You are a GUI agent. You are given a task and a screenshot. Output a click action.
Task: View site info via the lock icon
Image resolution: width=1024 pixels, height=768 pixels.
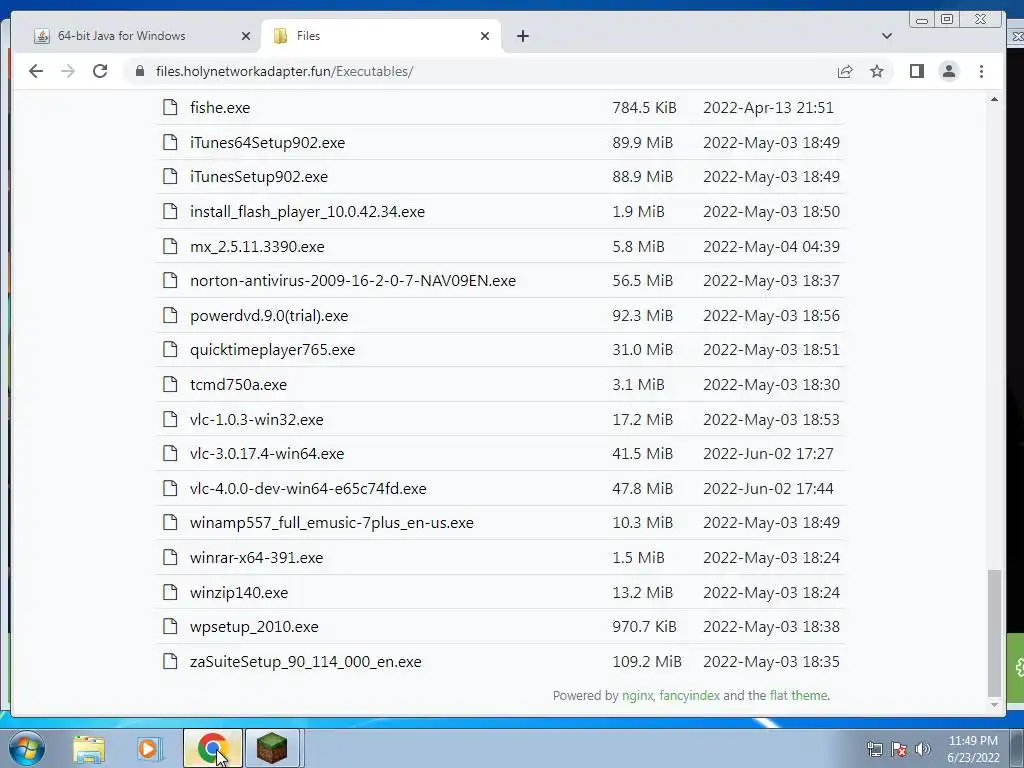pos(140,71)
